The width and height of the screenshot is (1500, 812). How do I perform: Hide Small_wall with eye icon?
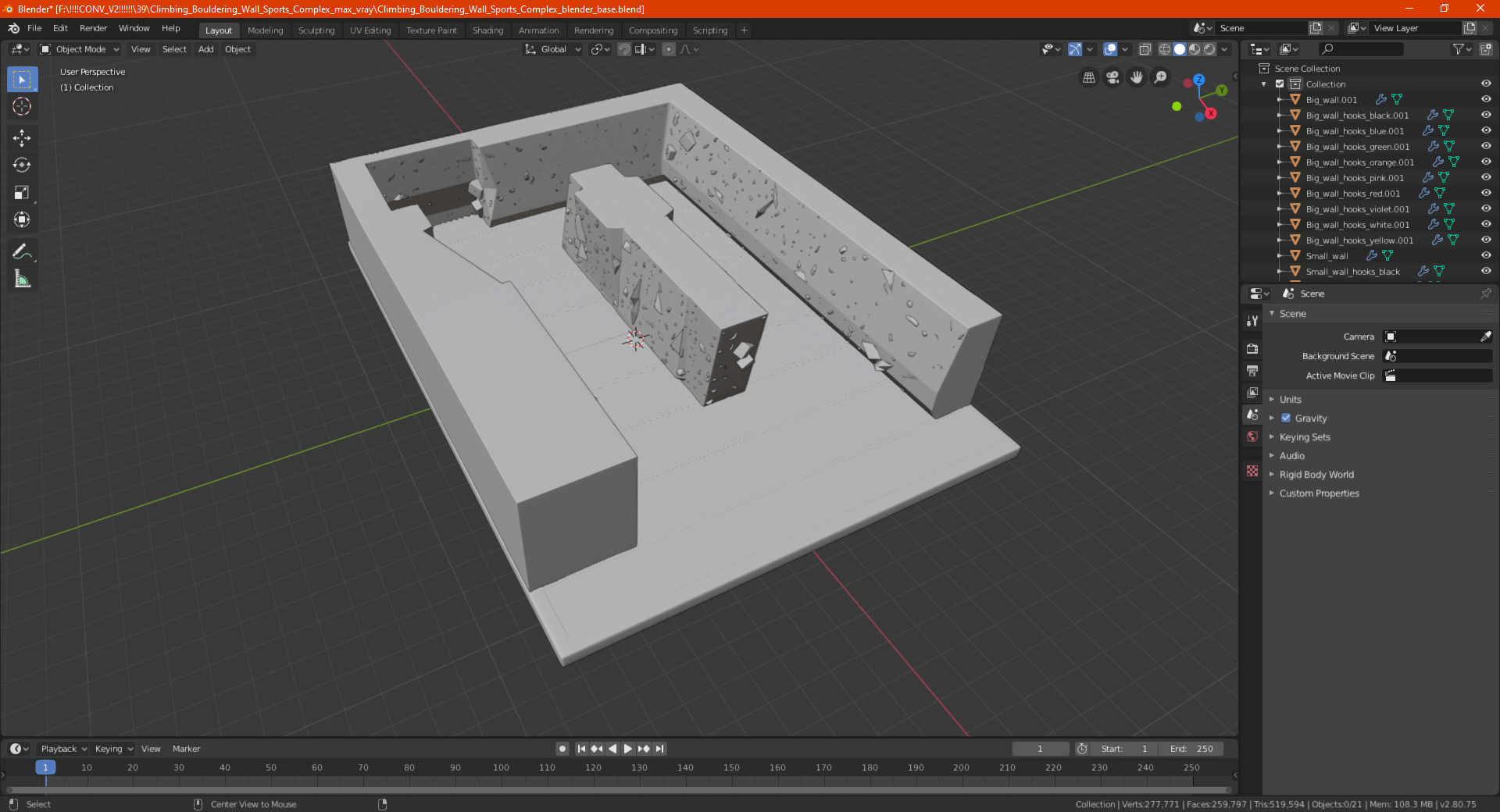[1486, 255]
